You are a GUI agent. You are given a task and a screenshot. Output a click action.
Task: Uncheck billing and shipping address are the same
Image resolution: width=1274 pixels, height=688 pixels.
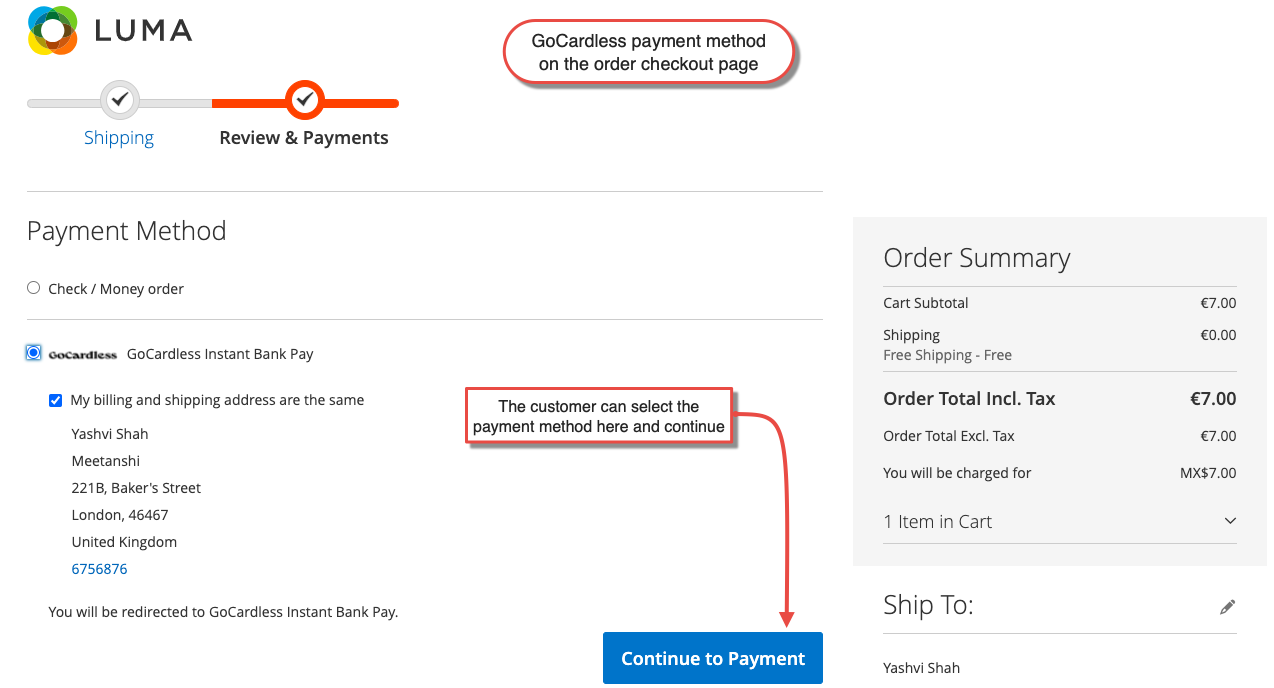point(55,400)
